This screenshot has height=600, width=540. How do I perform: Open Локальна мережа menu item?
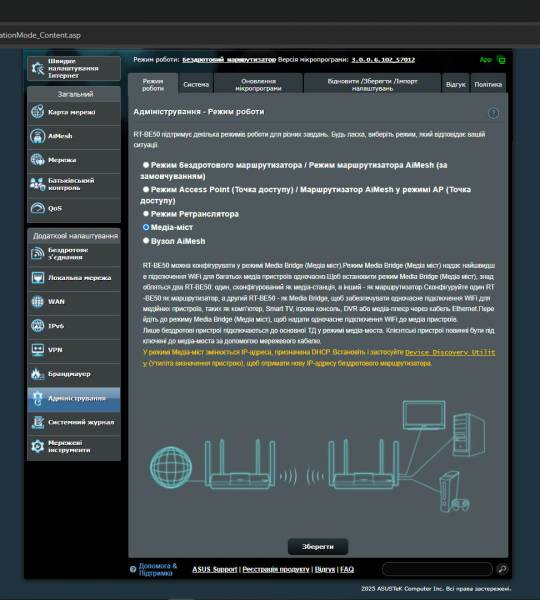pos(74,278)
